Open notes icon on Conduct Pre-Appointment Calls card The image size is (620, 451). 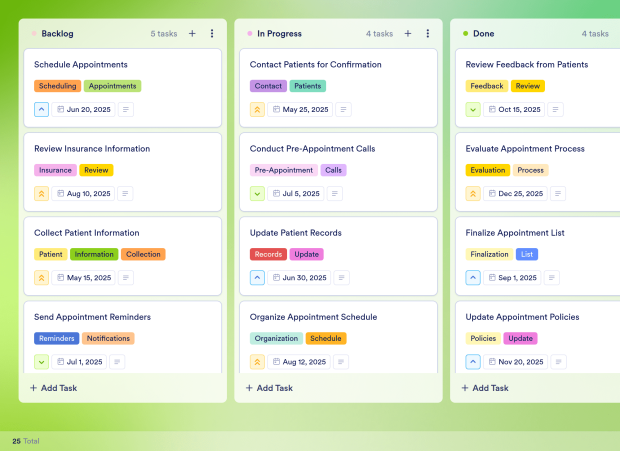pyautogui.click(x=335, y=194)
